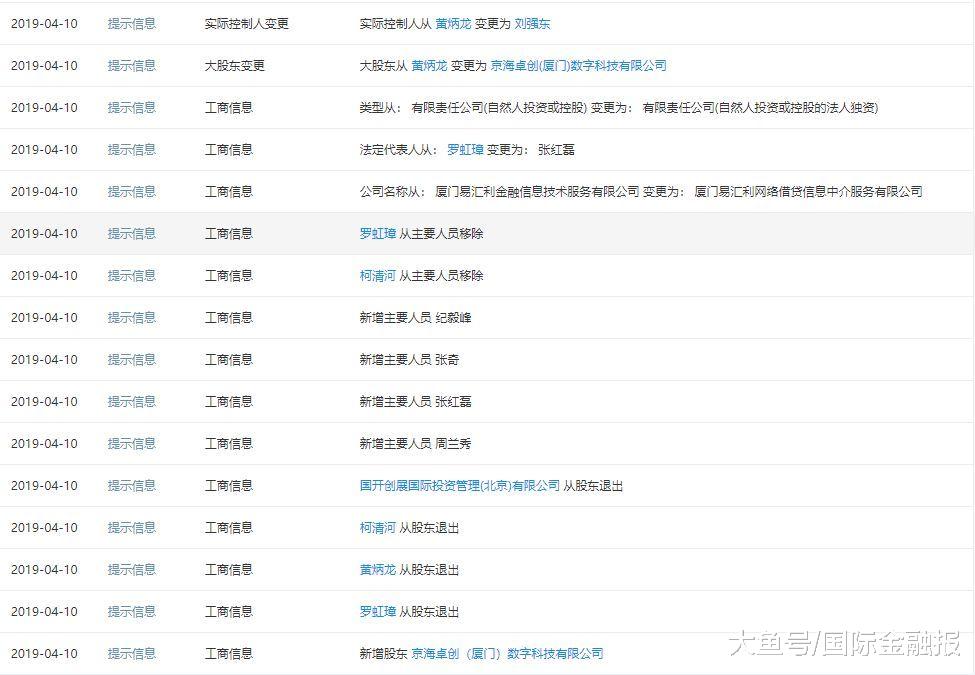Screen dimensions: 975x675
Task: Click 提示信息 in the 大股东变更 row
Action: [x=132, y=65]
